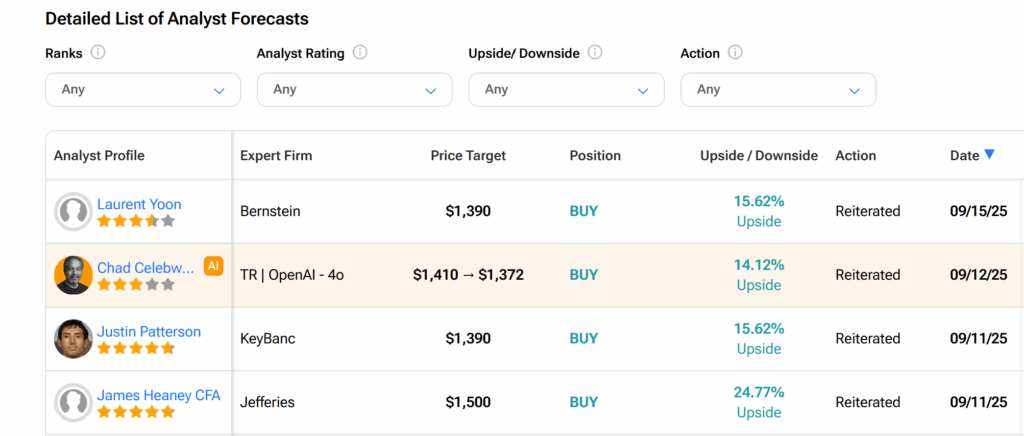
Task: Click the info icon beside Analyst Rating
Action: coord(360,53)
